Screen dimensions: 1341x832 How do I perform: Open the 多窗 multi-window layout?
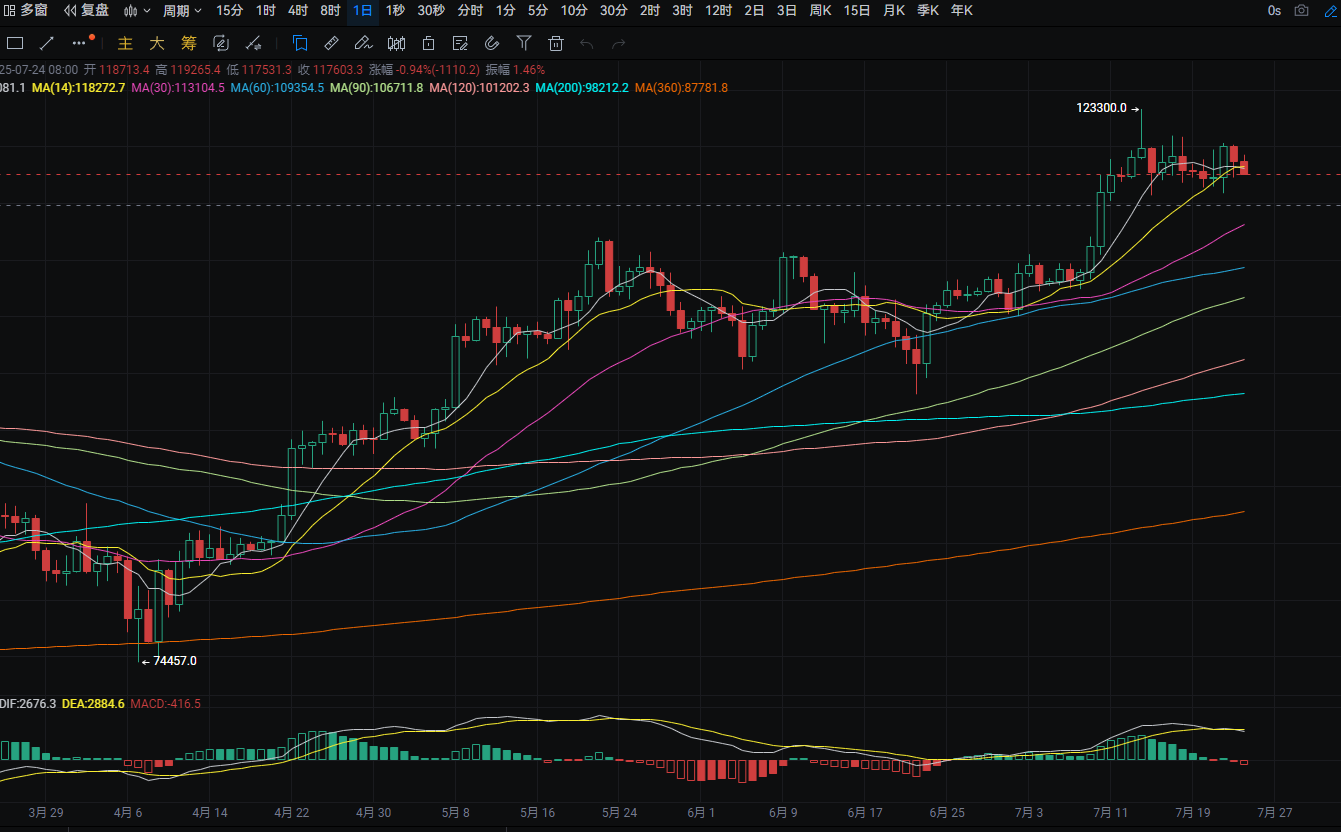pos(26,11)
